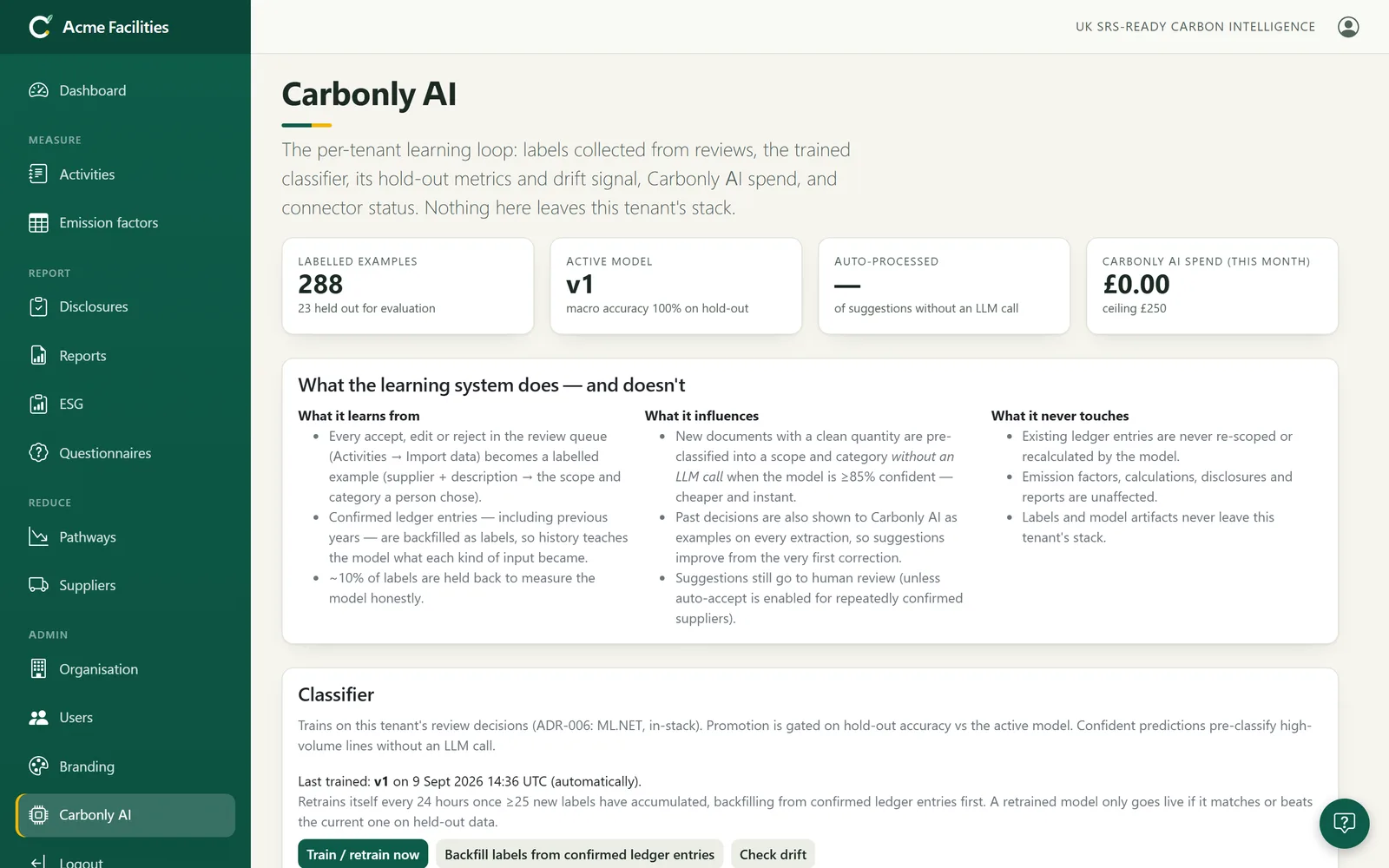Click 'What it learns from' heading

(x=359, y=416)
